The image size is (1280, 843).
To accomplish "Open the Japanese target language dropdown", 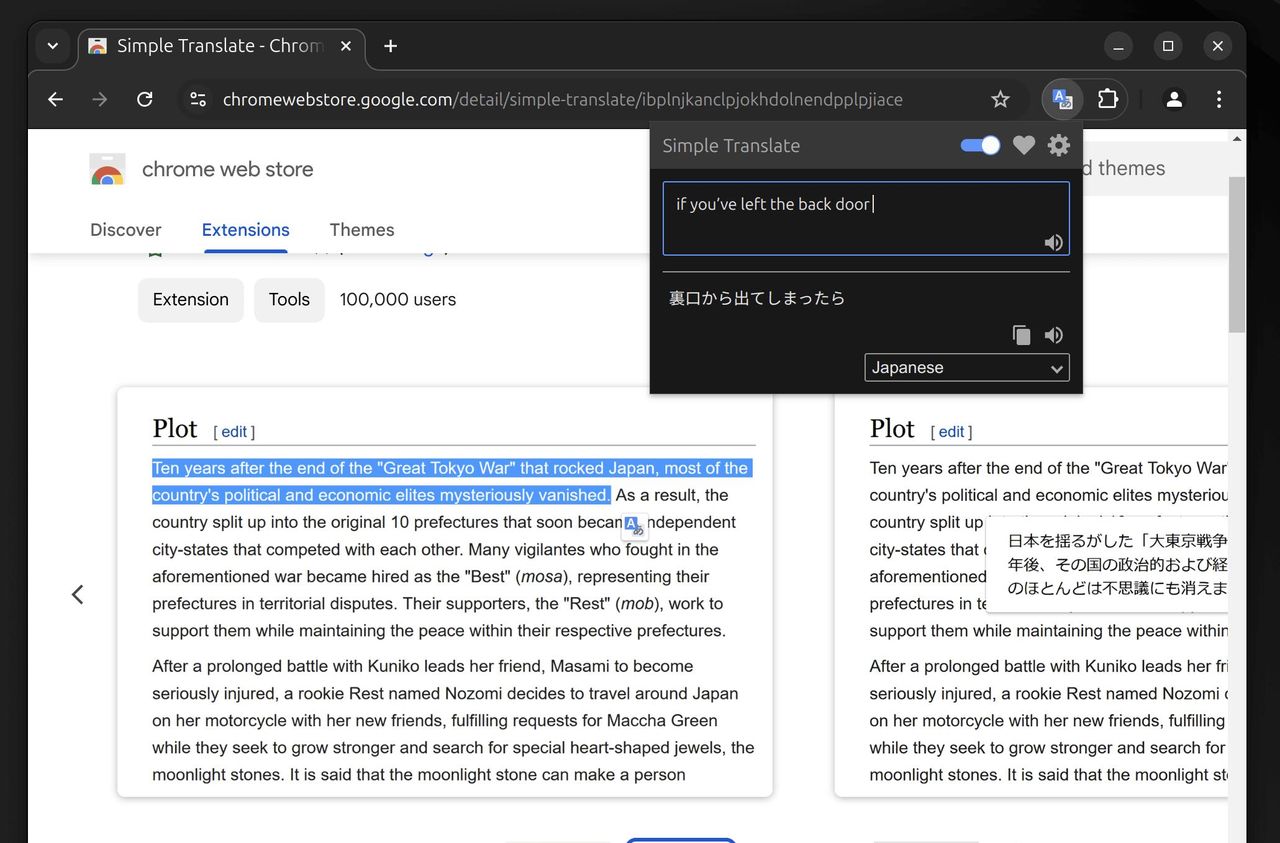I will 967,367.
